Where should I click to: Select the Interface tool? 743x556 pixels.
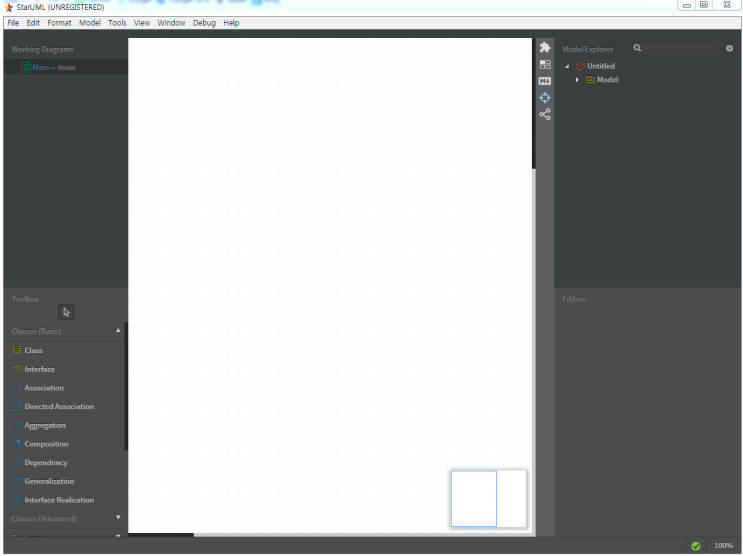pos(39,369)
